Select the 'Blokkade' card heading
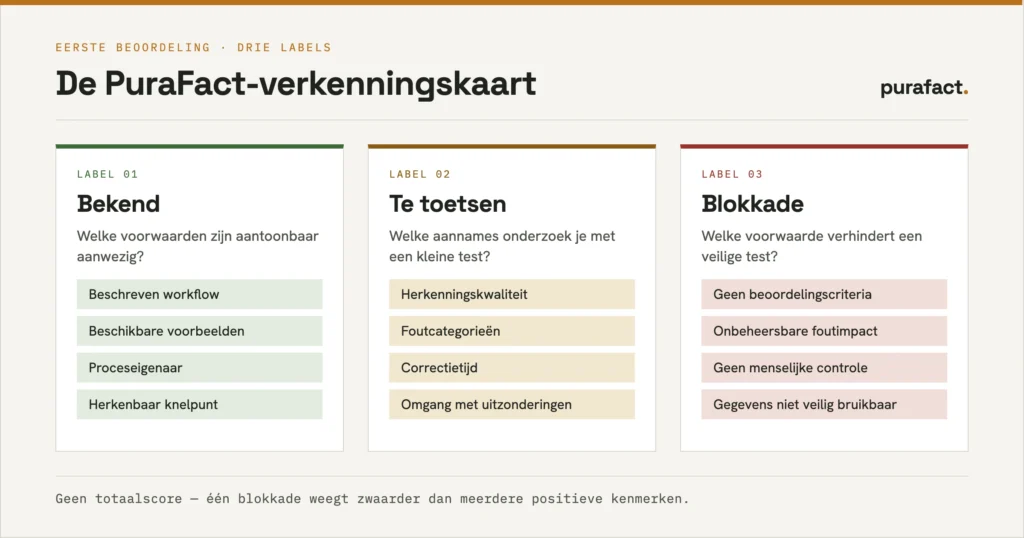Image resolution: width=1024 pixels, height=538 pixels. pyautogui.click(x=752, y=204)
